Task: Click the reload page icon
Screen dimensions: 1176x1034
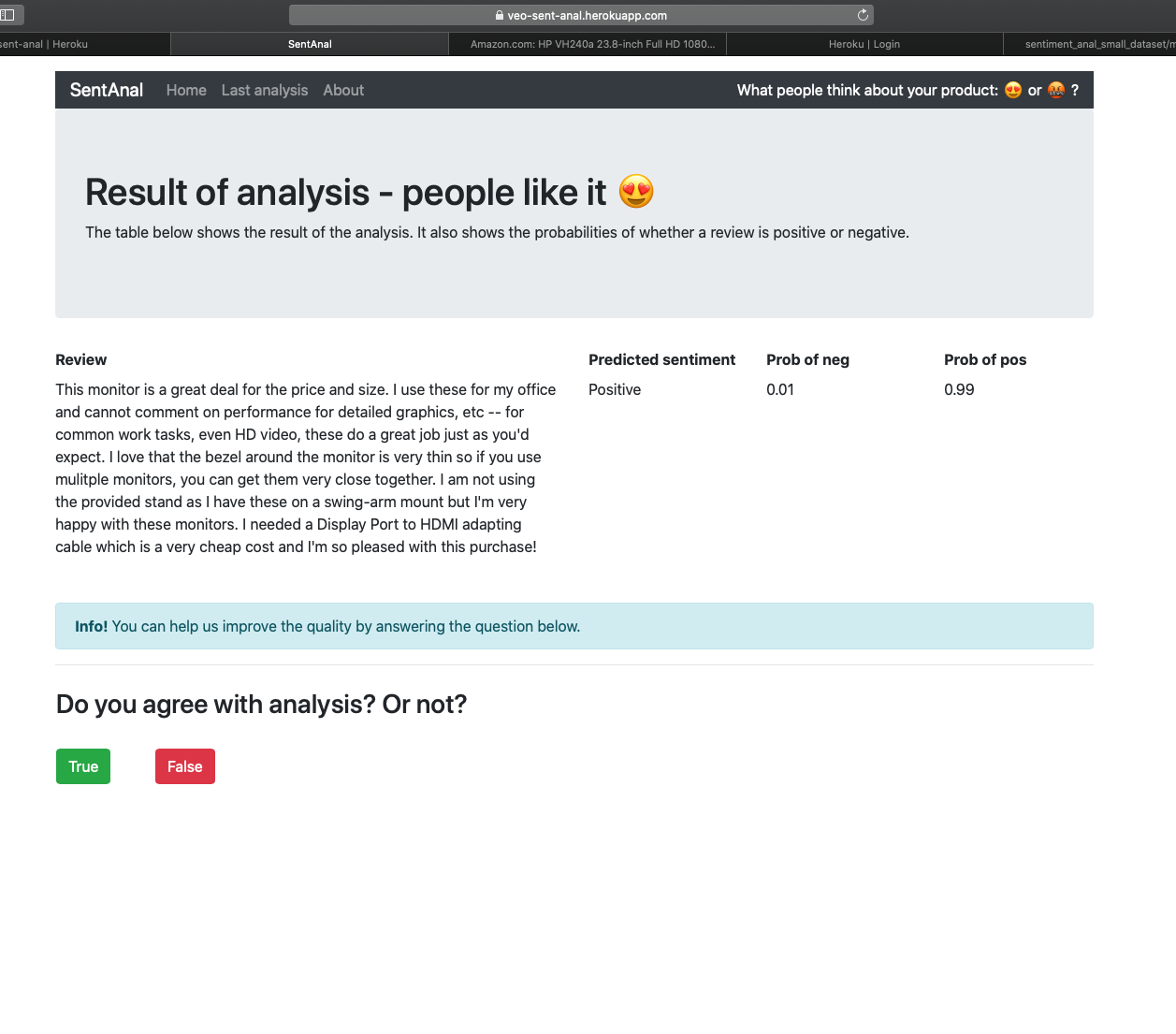Action: [863, 15]
